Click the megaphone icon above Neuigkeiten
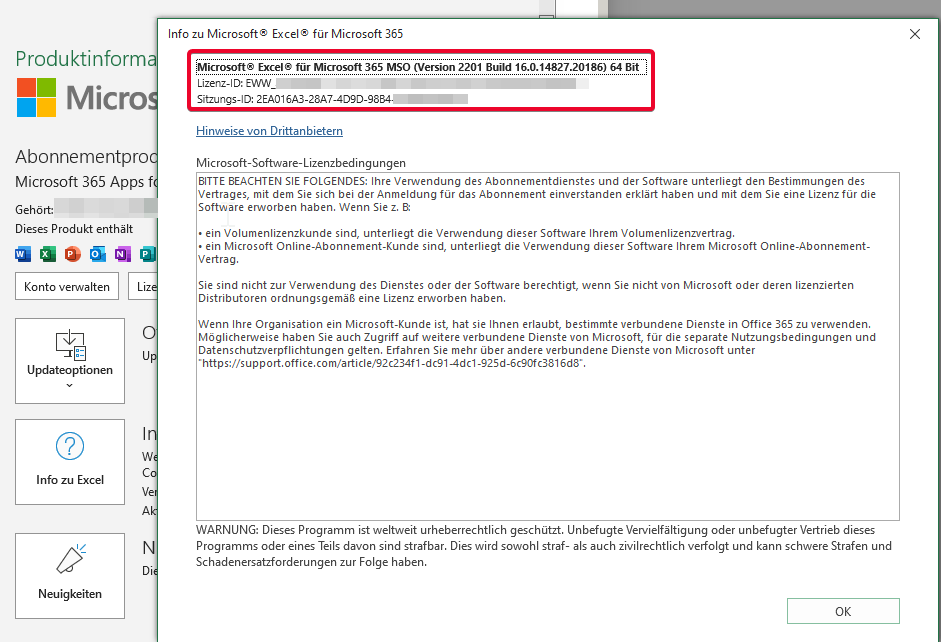941x642 pixels. pos(71,559)
